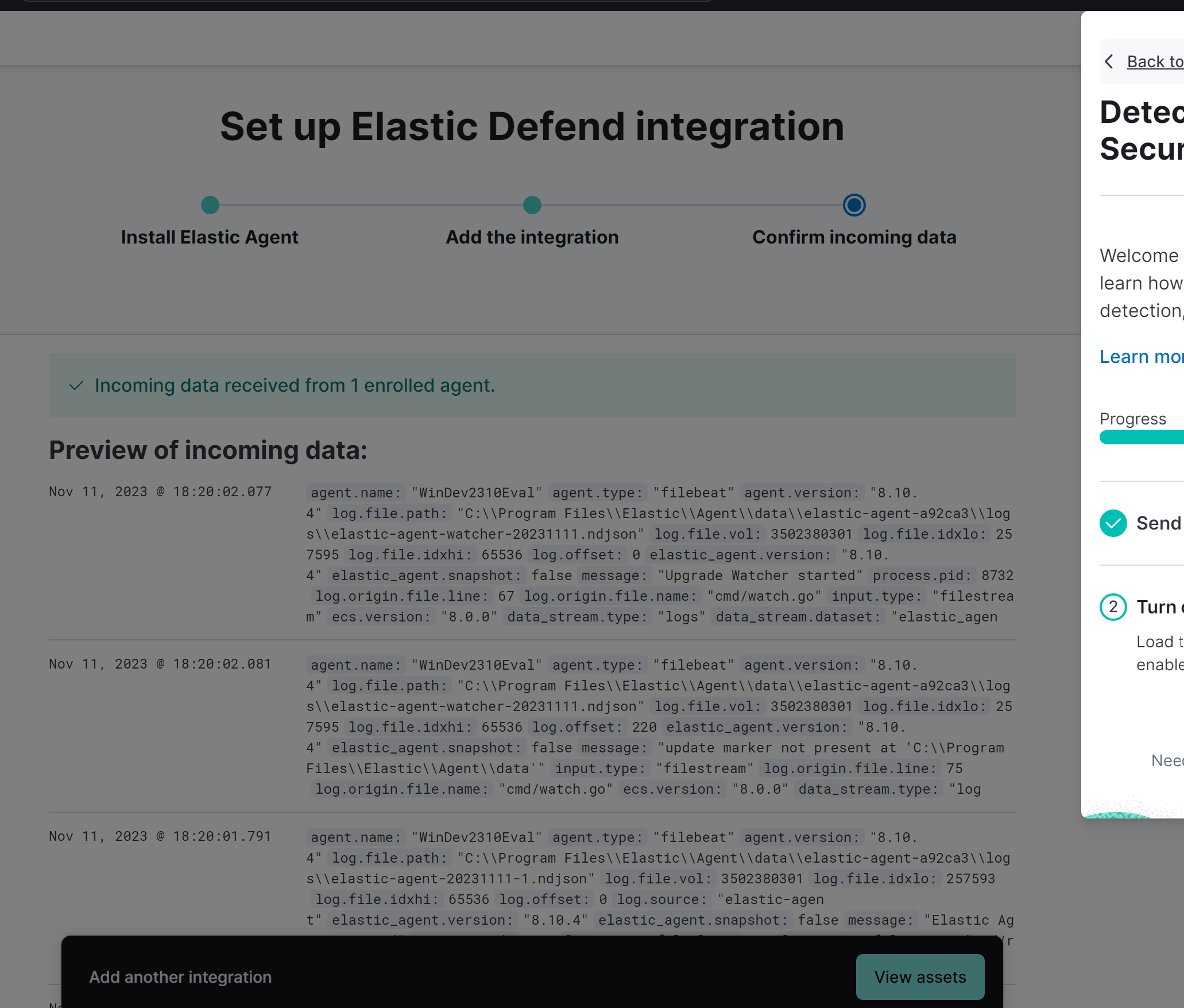The image size is (1184, 1008).
Task: Click the back chevron arrow icon
Action: [1109, 61]
